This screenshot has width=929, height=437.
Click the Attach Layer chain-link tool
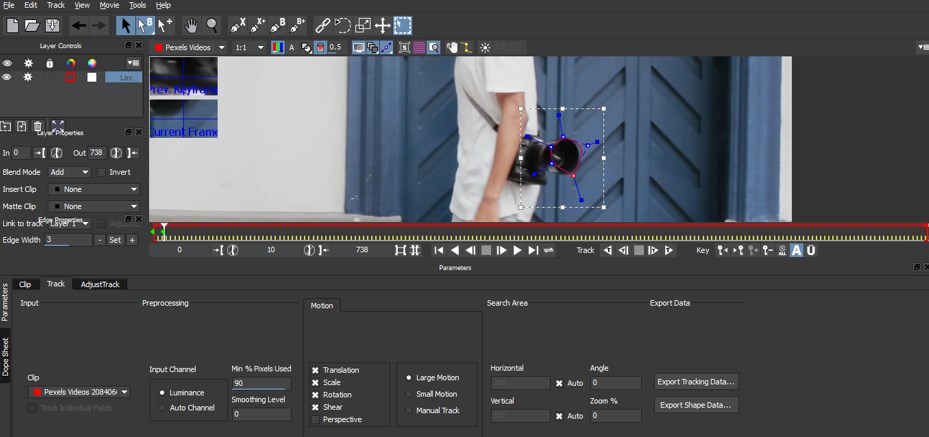(x=322, y=25)
